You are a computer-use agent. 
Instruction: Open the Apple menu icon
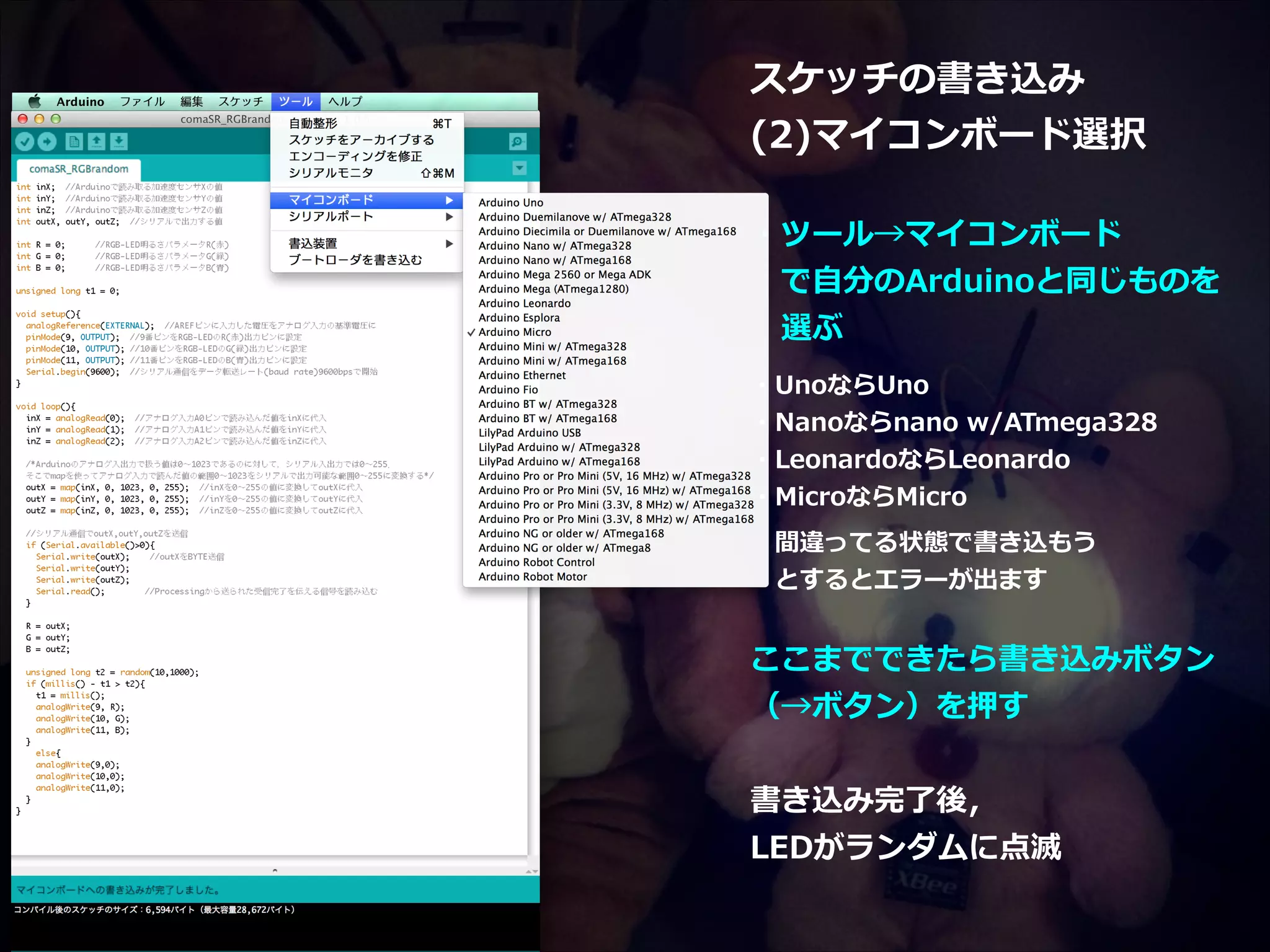coord(35,101)
